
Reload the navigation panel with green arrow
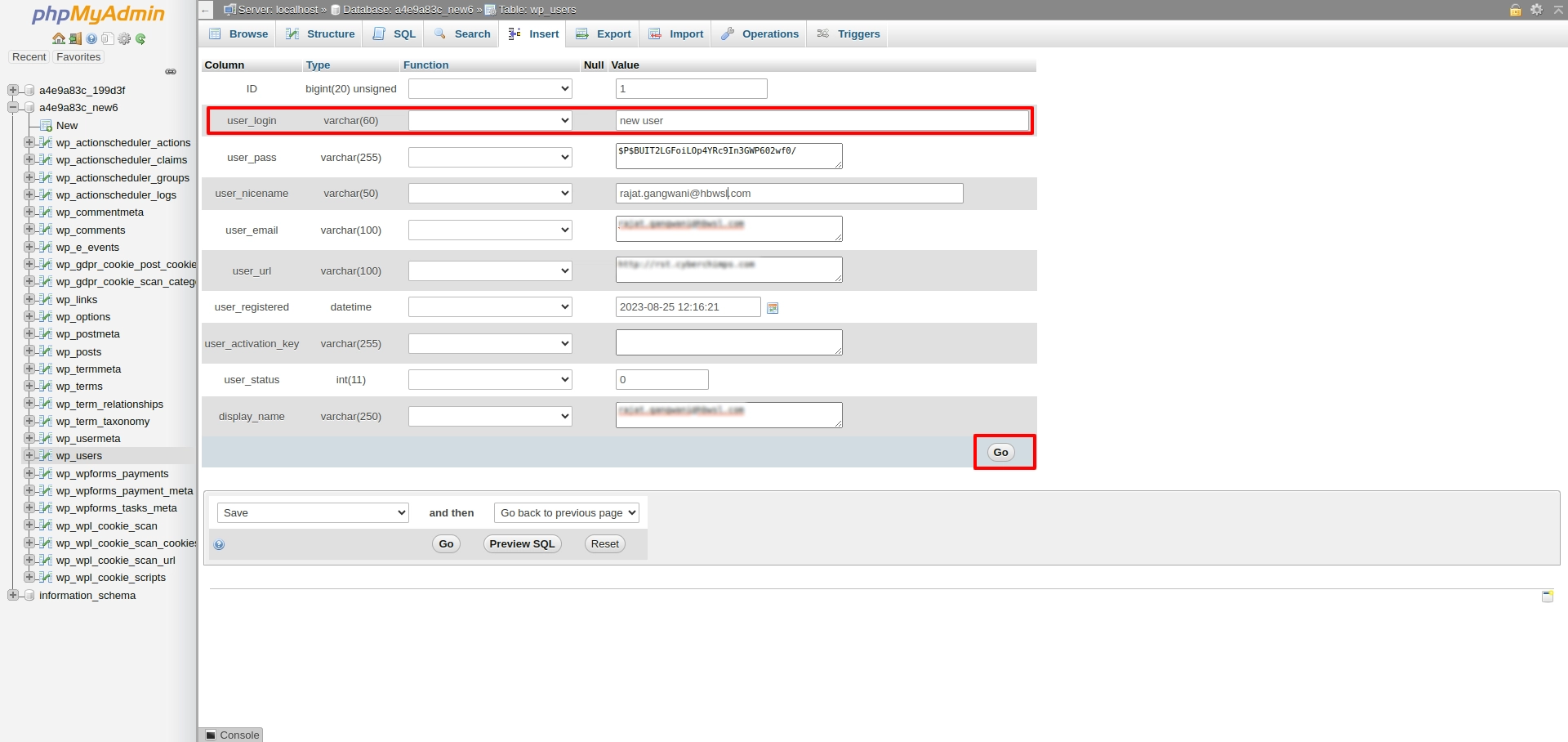[140, 38]
